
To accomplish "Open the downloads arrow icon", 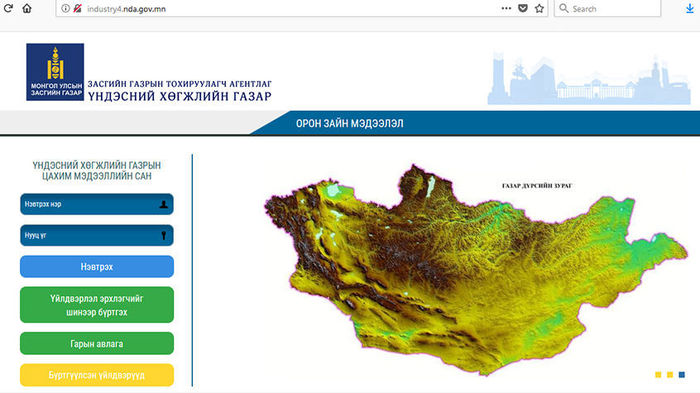I will (x=690, y=8).
